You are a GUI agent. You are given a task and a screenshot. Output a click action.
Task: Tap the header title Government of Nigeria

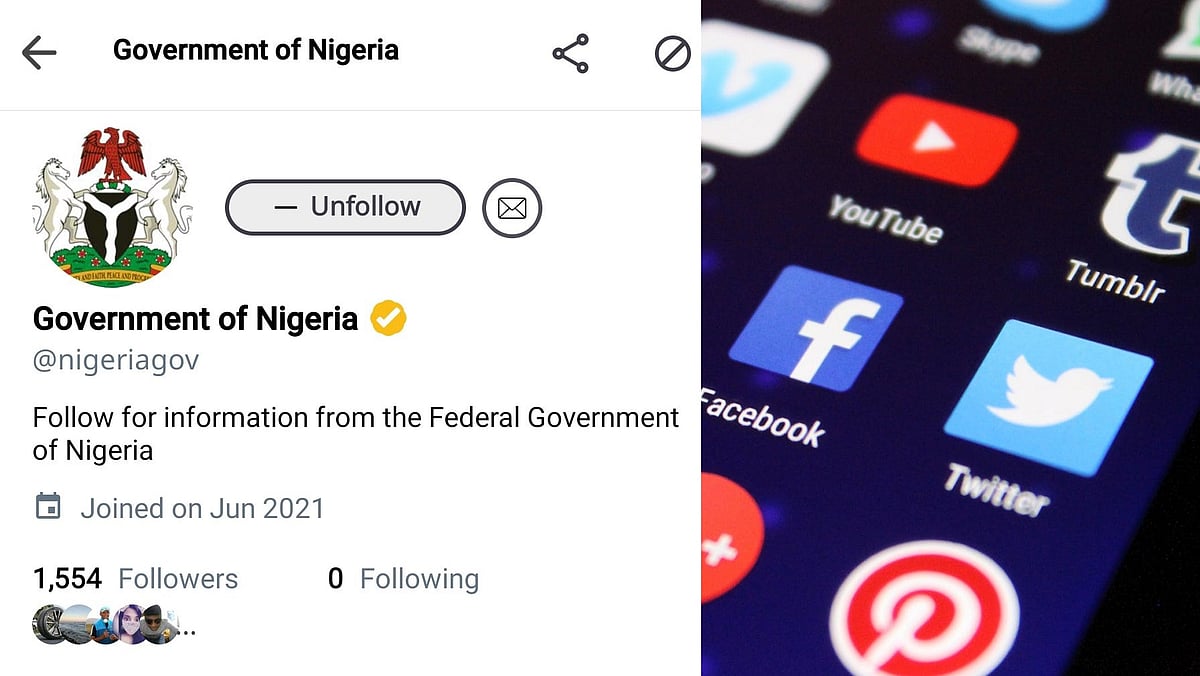tap(256, 50)
